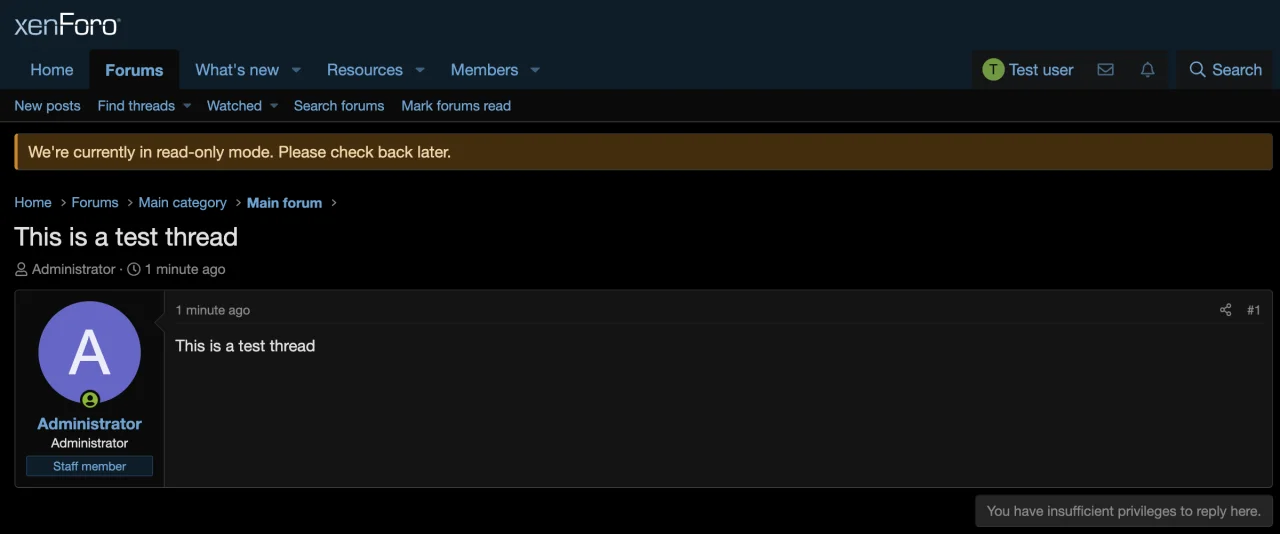The image size is (1280, 534).
Task: Open the Find threads submenu
Action: 144,106
